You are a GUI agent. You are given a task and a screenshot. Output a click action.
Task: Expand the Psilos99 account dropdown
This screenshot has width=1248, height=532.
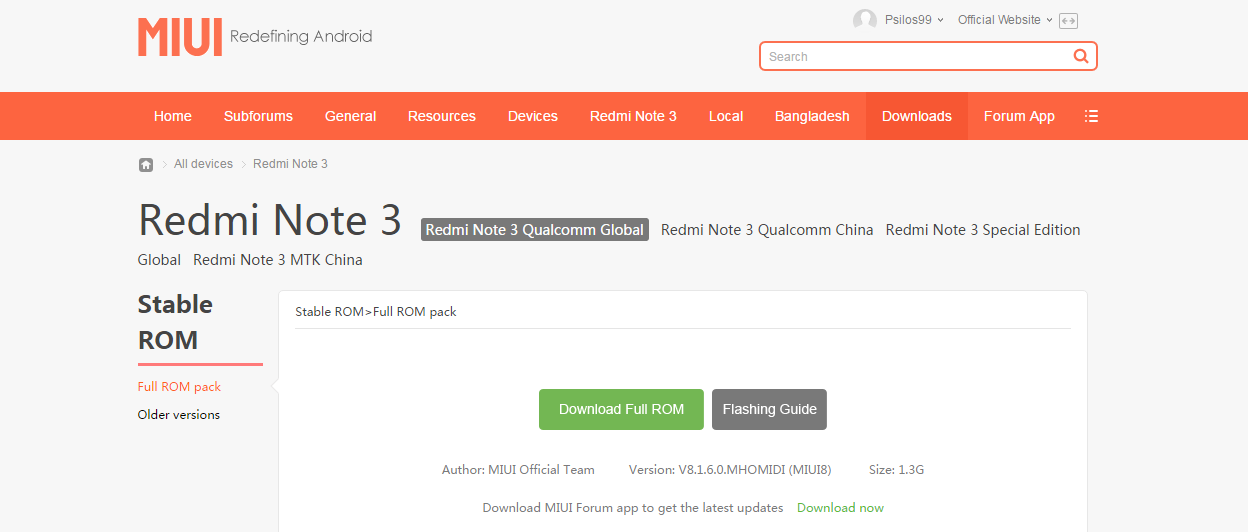coord(914,20)
